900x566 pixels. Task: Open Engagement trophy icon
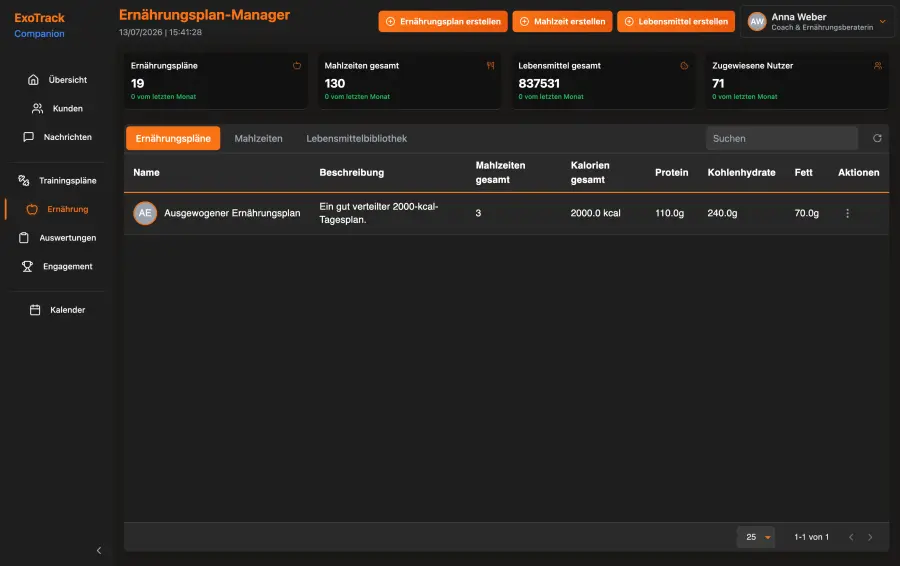click(27, 266)
